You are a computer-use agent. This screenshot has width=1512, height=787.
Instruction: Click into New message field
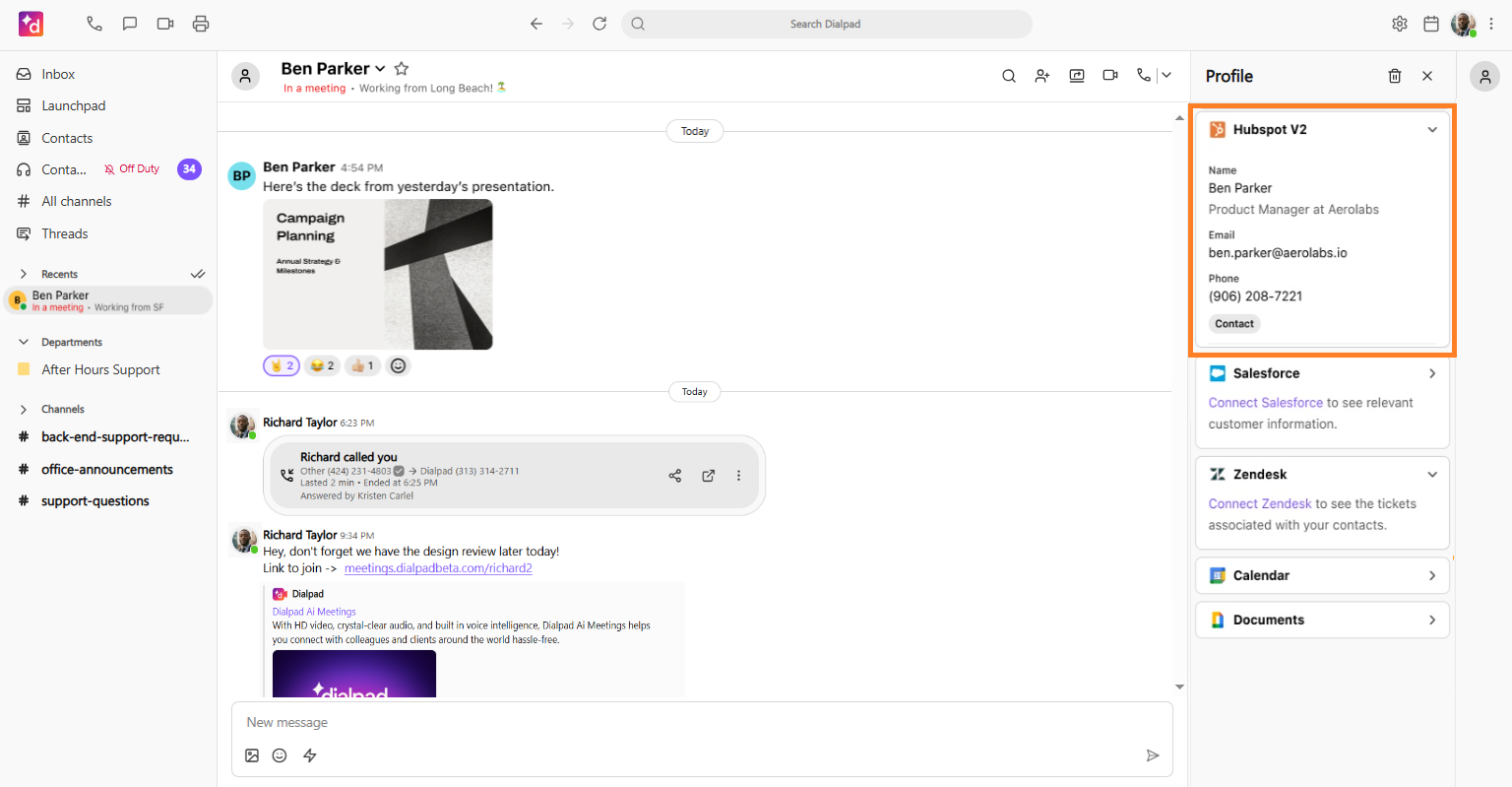(x=702, y=722)
